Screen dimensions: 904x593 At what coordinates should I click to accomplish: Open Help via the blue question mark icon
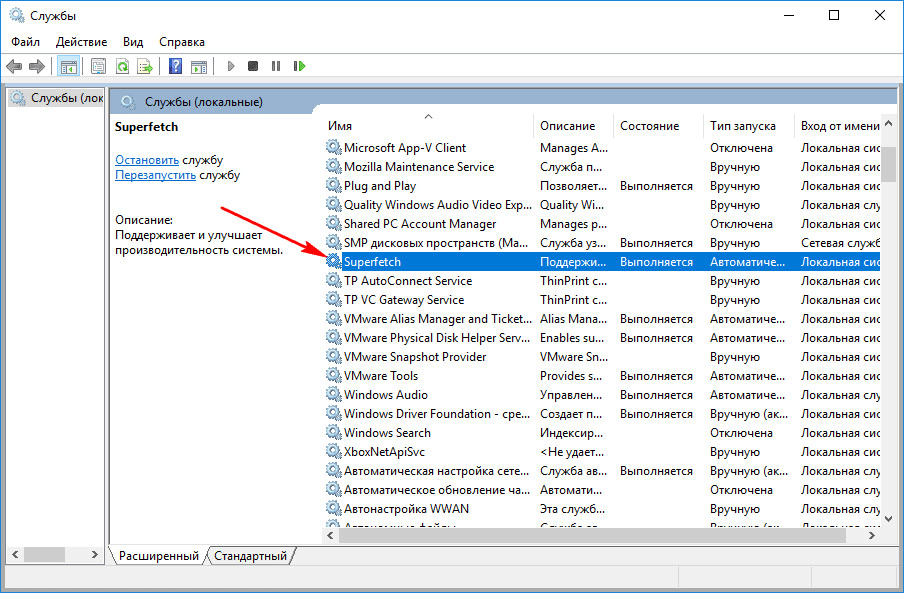[175, 67]
